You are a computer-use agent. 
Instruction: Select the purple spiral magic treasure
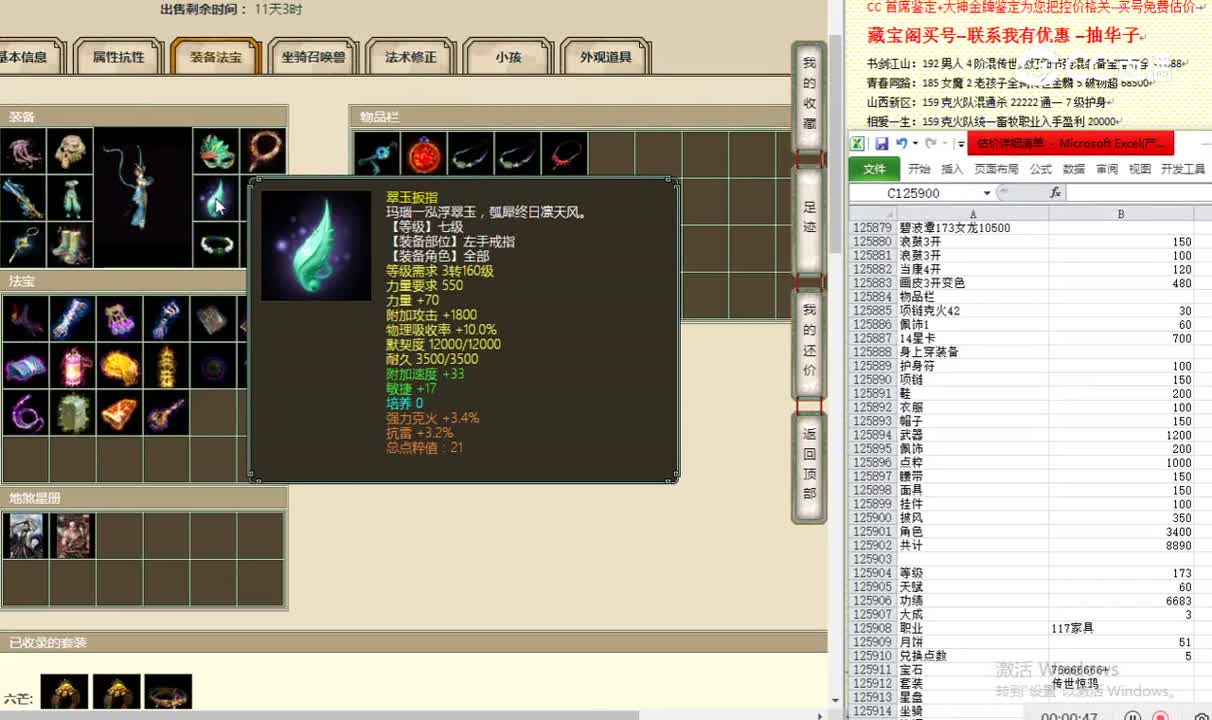click(x=25, y=412)
